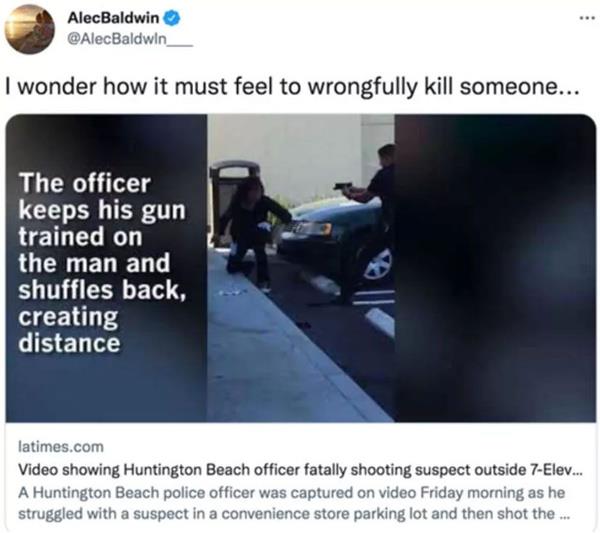600x533 pixels.
Task: Open the link card preview image
Action: coord(300,268)
